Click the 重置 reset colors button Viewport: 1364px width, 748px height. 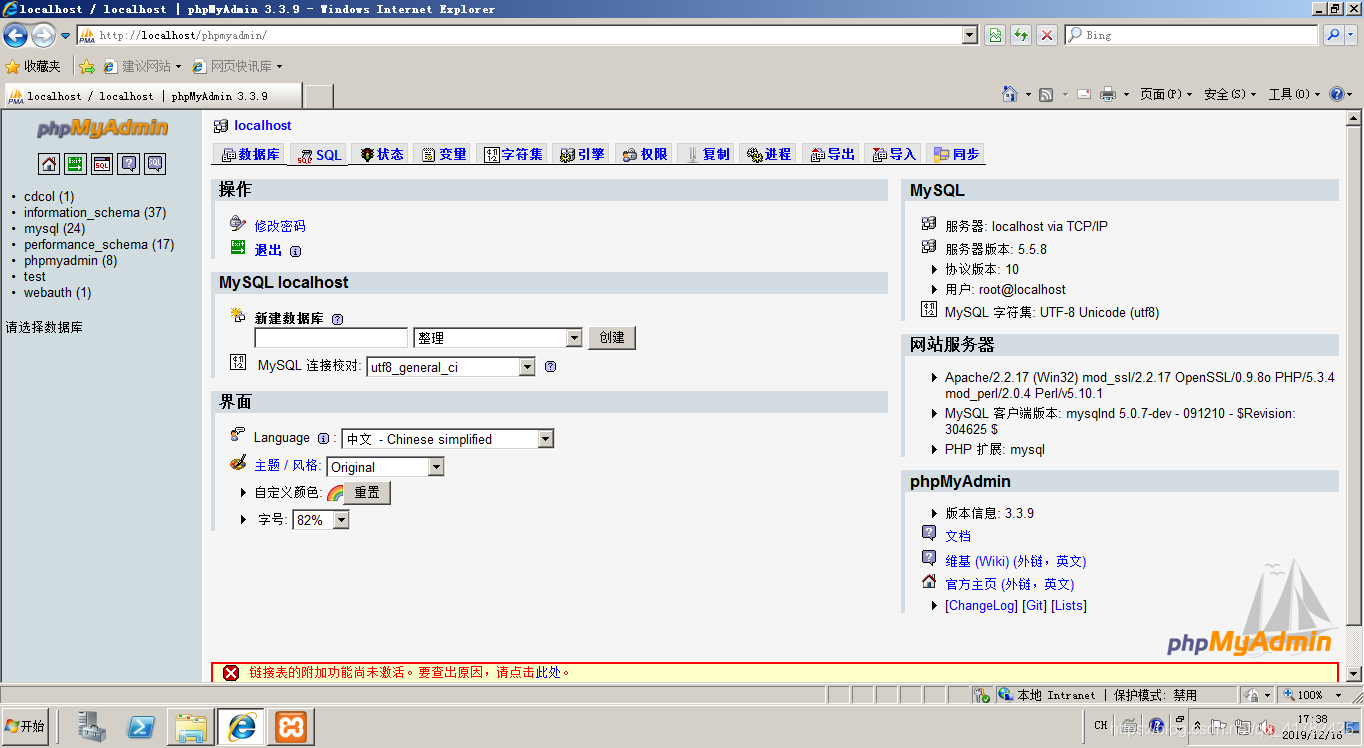[367, 493]
